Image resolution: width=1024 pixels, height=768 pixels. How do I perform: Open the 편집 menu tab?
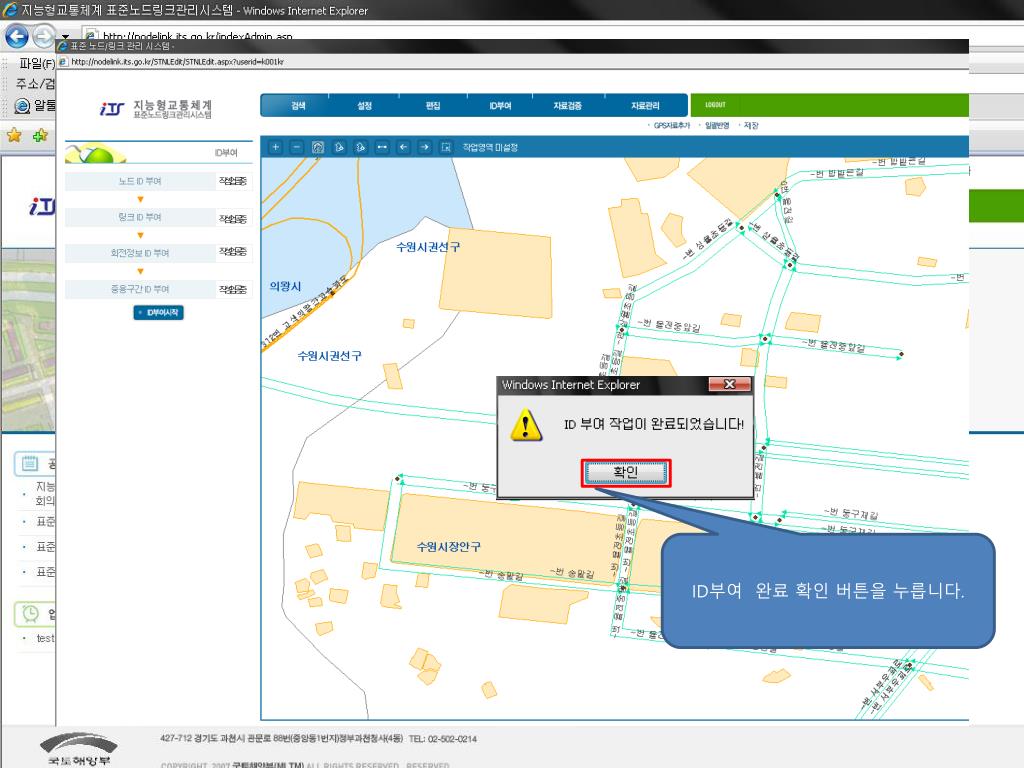[x=433, y=106]
